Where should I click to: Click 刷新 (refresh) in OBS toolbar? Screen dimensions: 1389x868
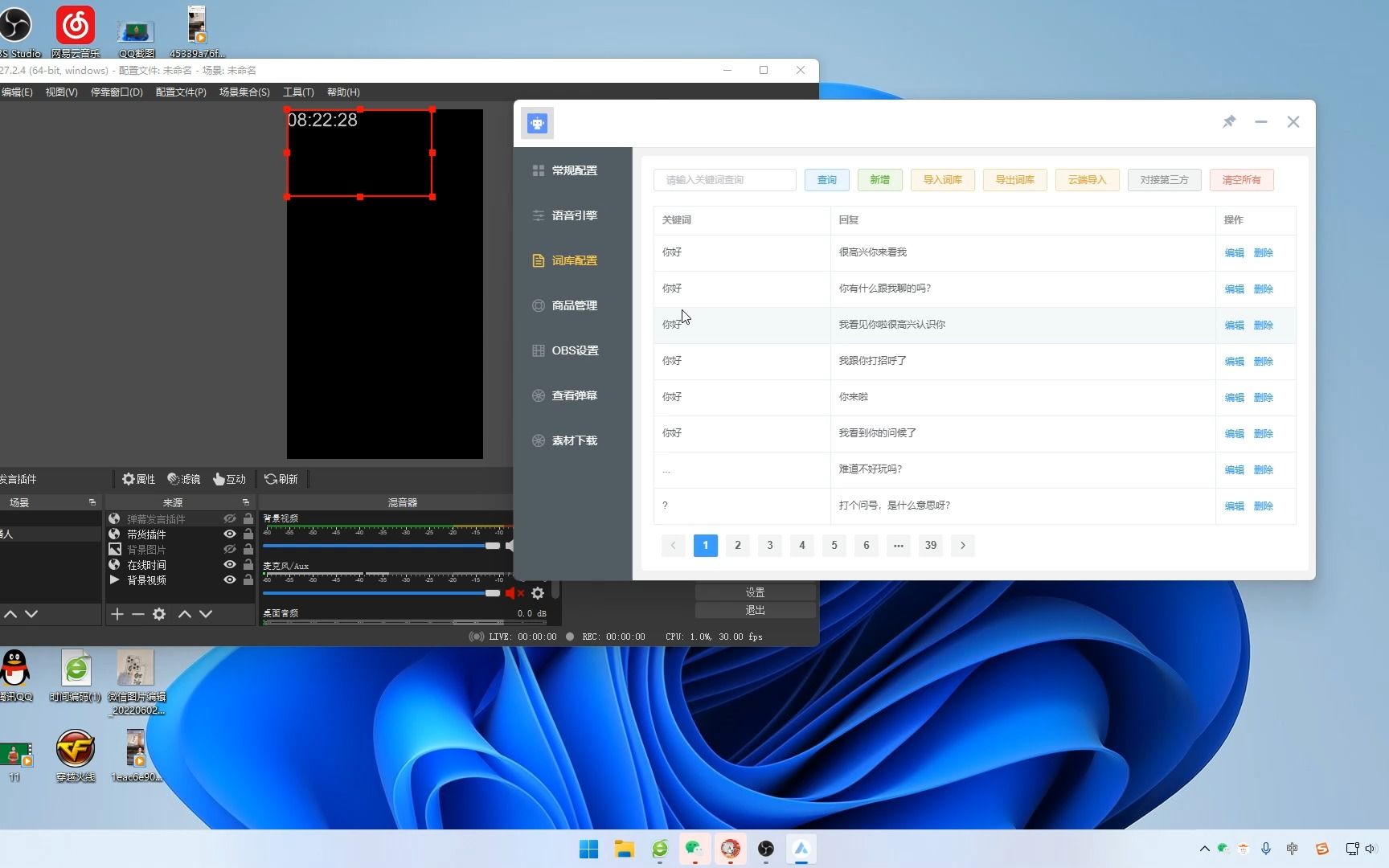pos(281,479)
